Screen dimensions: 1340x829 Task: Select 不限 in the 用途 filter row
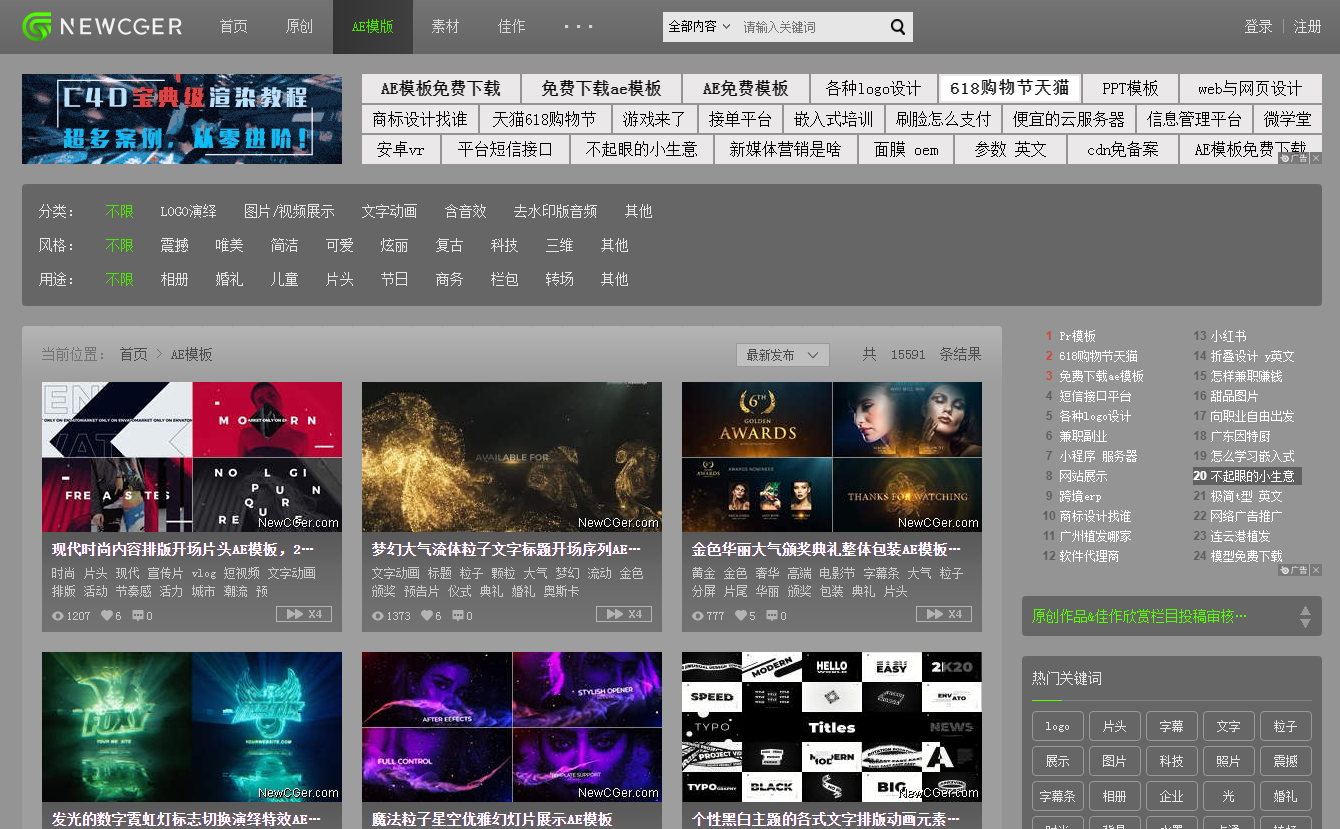(x=119, y=279)
